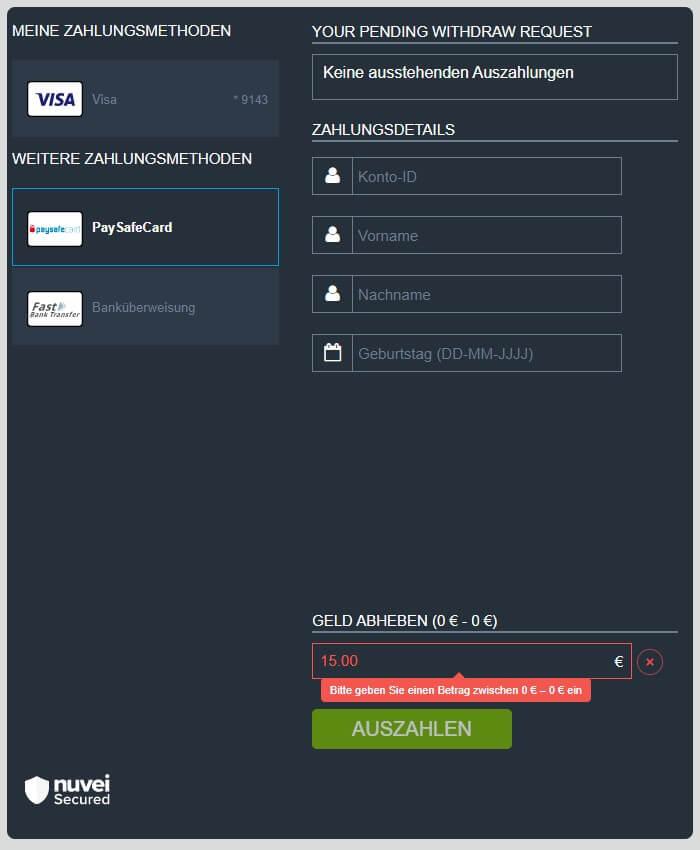Select the Nachname text field
Viewport: 700px width, 850px height.
coord(486,294)
